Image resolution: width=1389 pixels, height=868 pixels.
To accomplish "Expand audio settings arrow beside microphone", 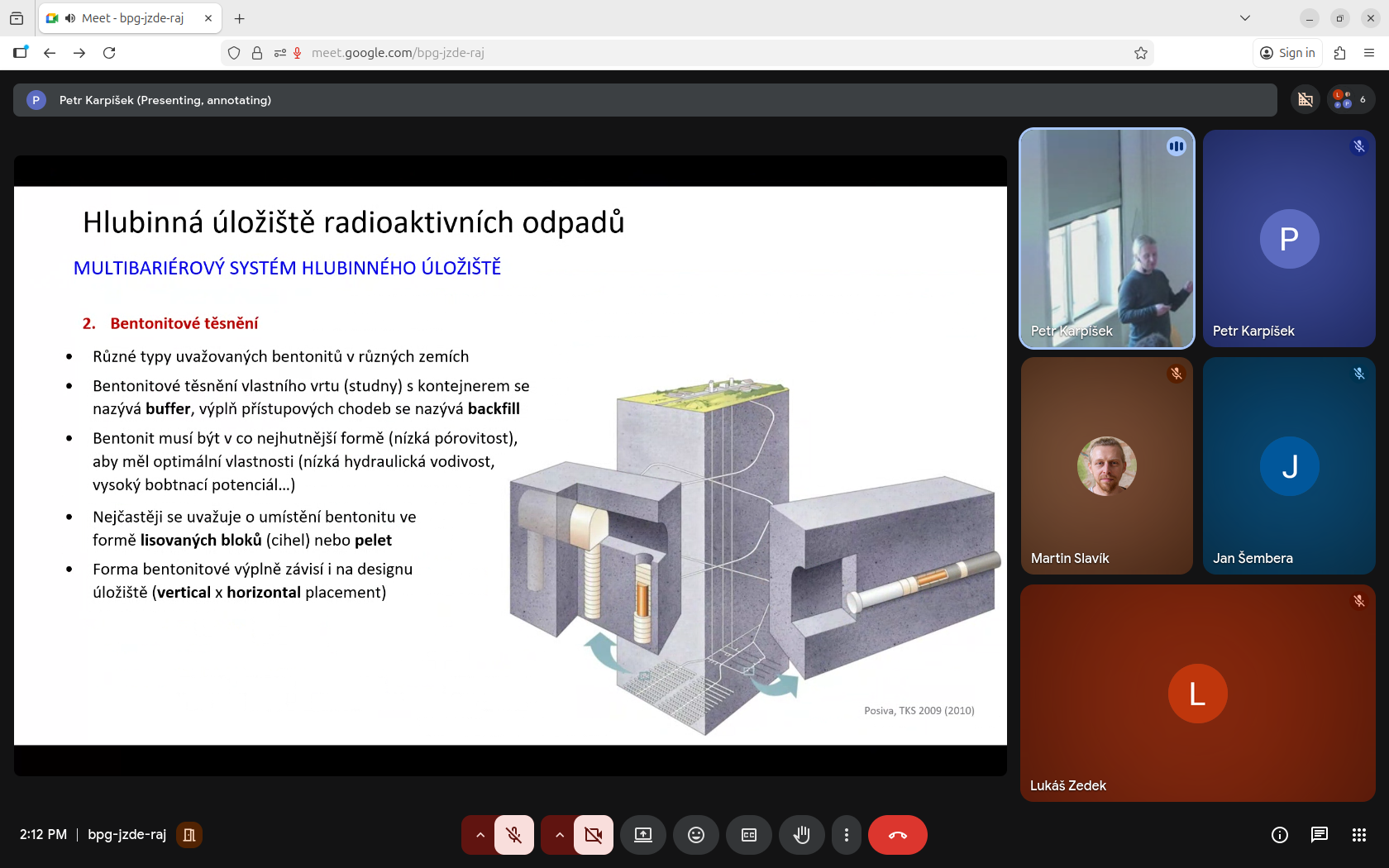I will point(480,835).
